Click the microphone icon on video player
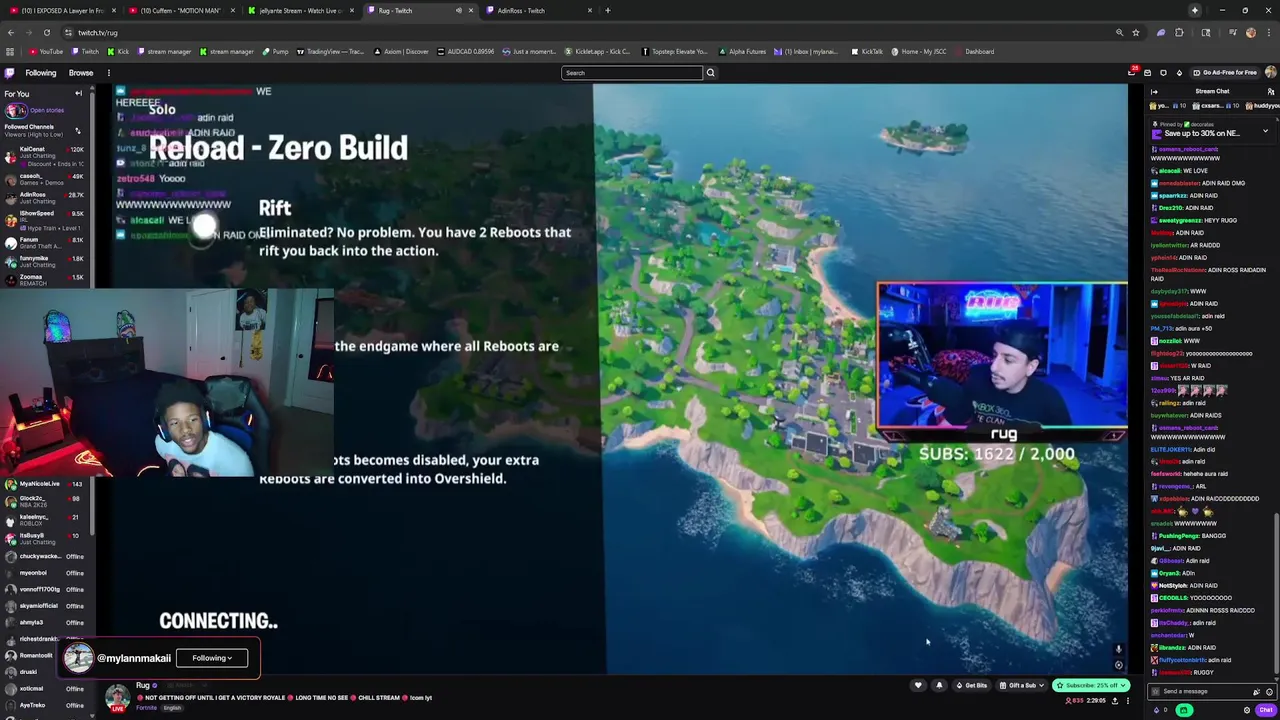The width and height of the screenshot is (1280, 720). (1119, 650)
